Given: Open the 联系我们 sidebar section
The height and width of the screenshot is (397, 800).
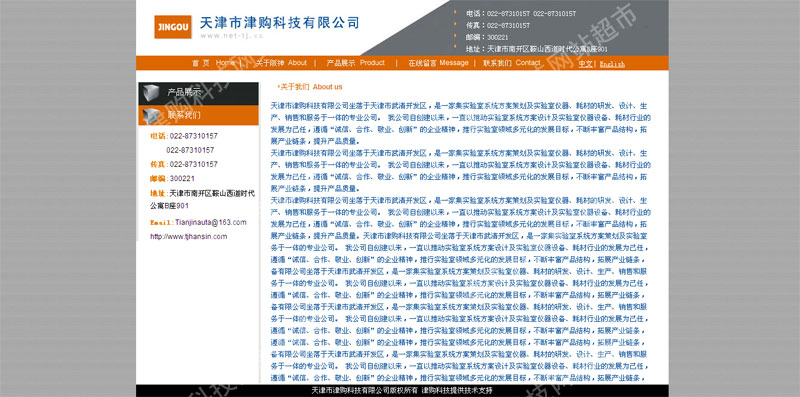Looking at the screenshot, I should (198, 115).
